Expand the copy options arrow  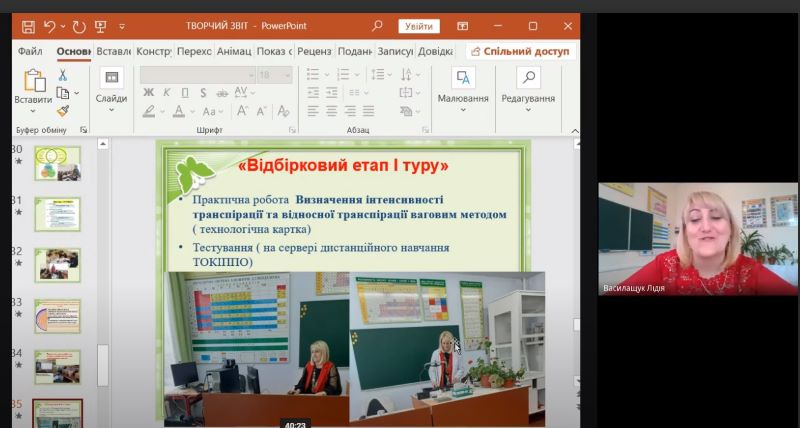click(x=77, y=93)
